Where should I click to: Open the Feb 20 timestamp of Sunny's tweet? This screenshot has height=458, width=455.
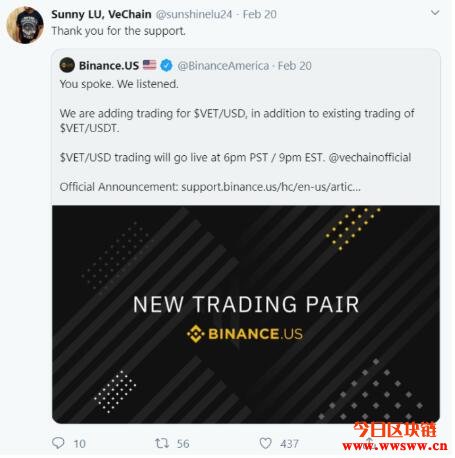pos(260,14)
